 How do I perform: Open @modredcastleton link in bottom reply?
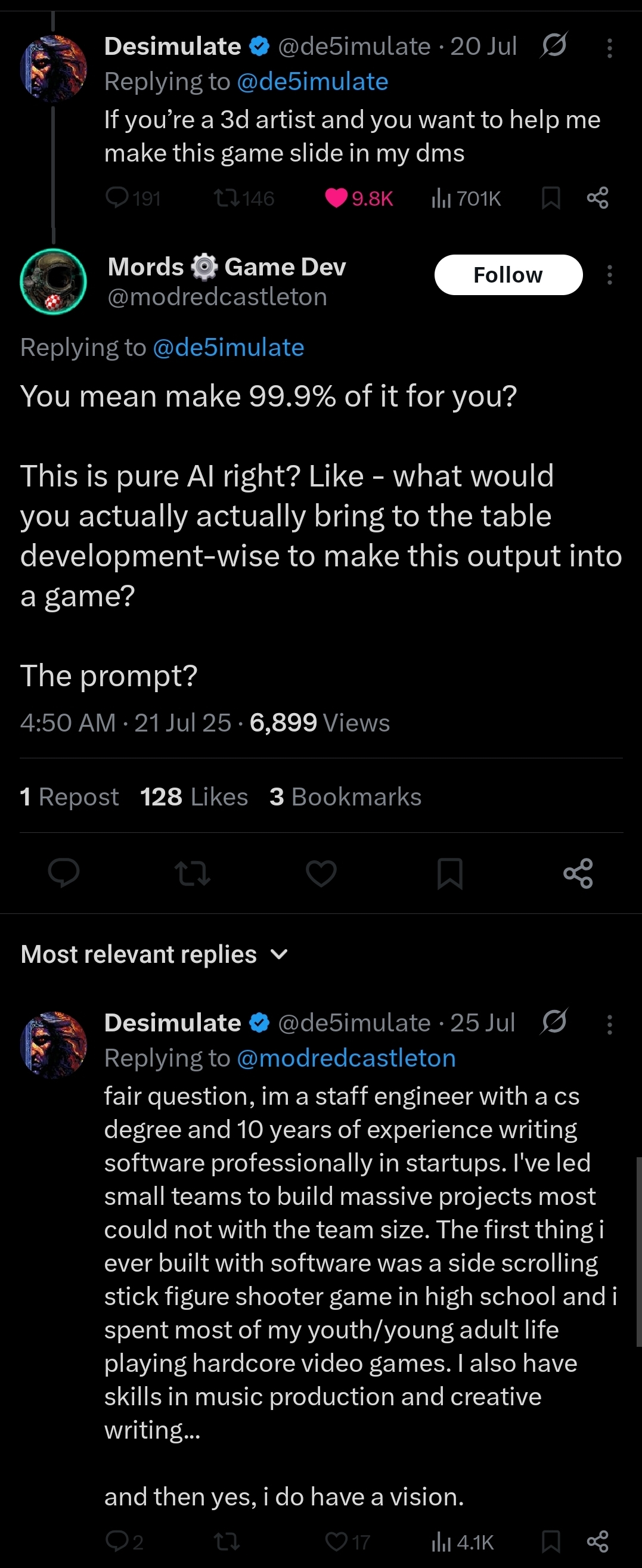(x=346, y=1058)
